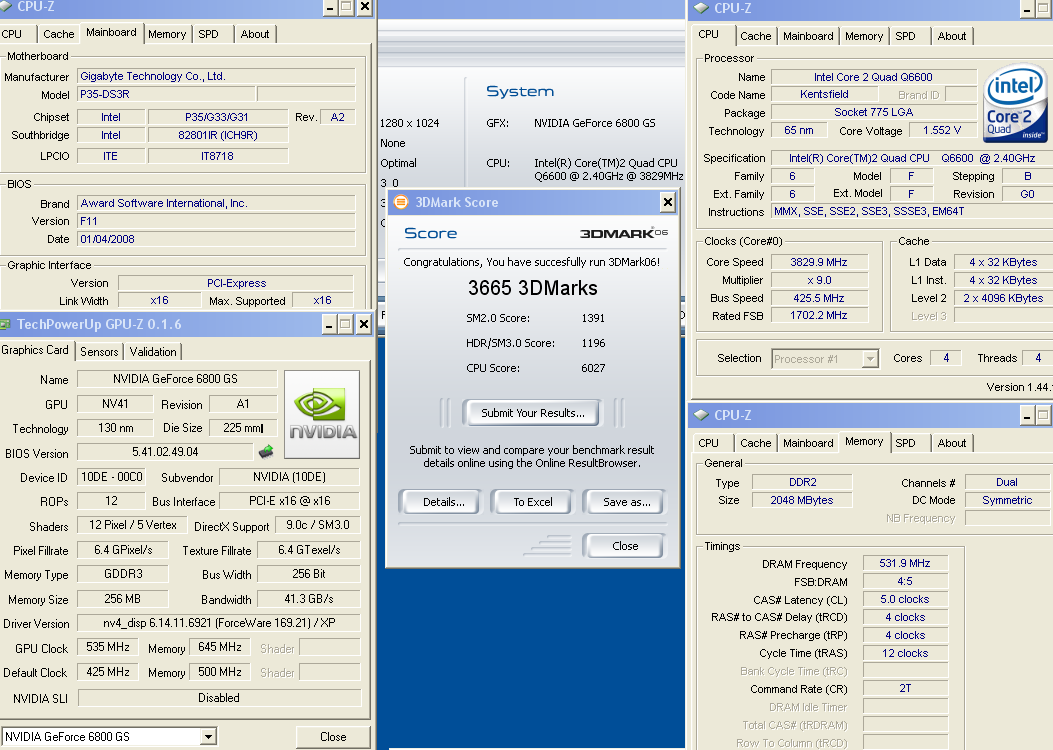The height and width of the screenshot is (750, 1053).
Task: Minimize the GPU-Z window
Action: [x=329, y=325]
